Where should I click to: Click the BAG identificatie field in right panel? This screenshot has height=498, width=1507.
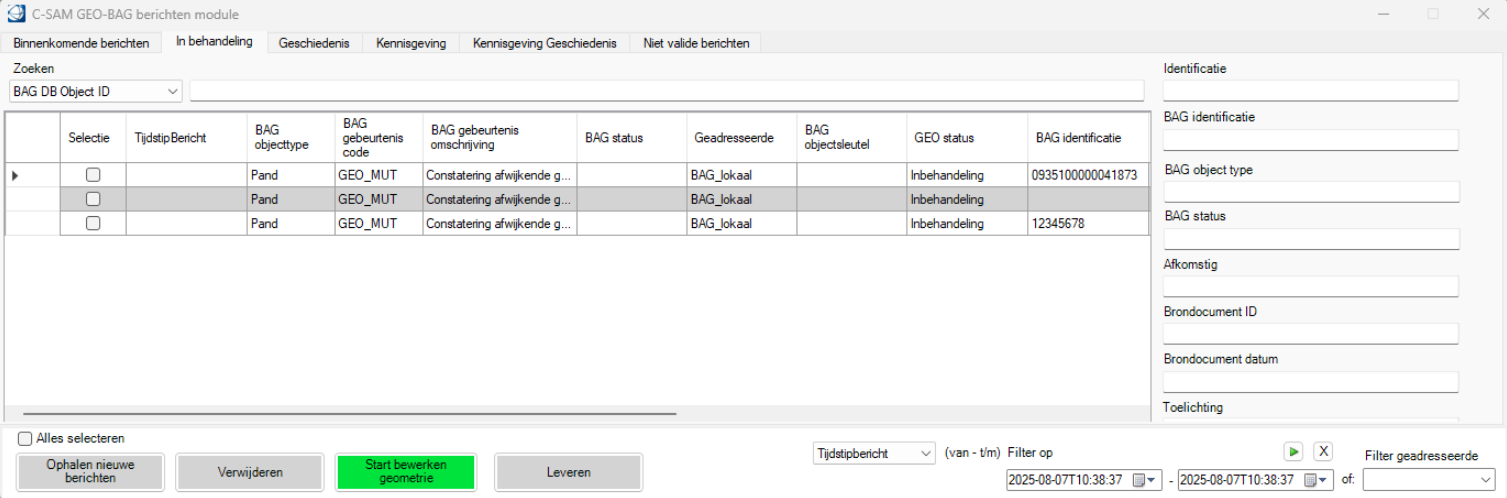(x=1311, y=140)
